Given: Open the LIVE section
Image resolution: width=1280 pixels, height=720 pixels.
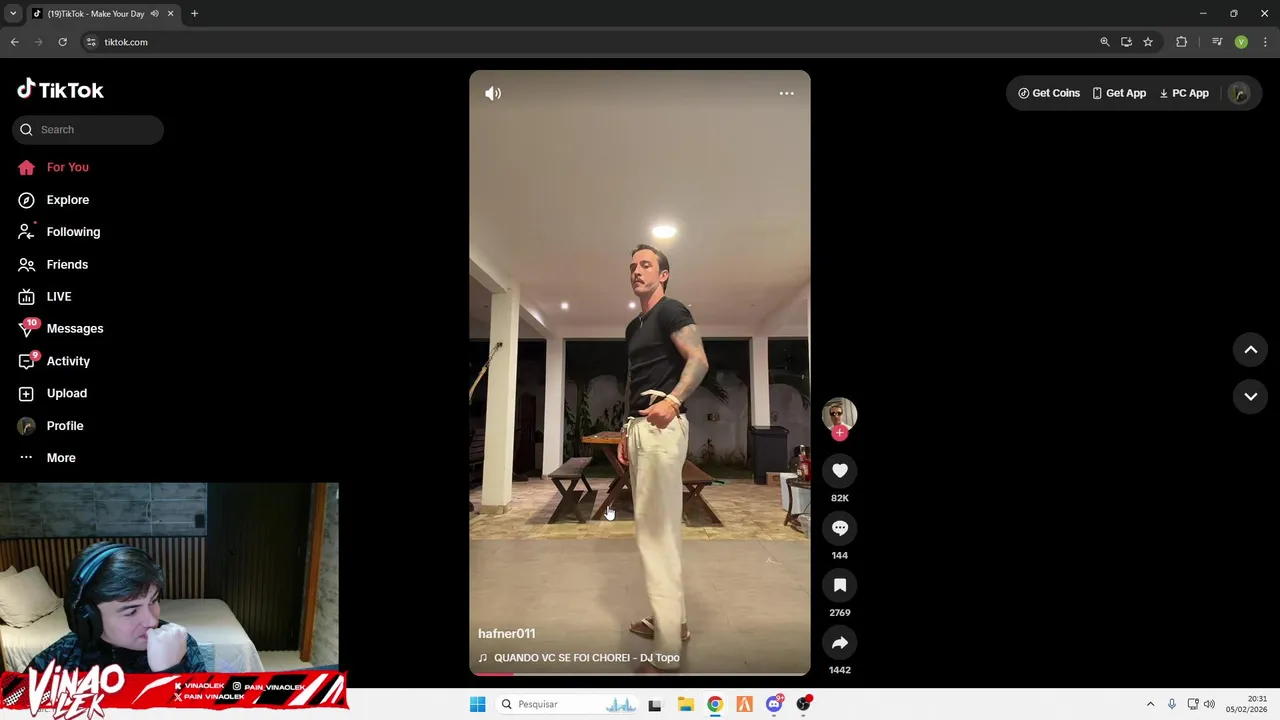Looking at the screenshot, I should click(x=45, y=296).
